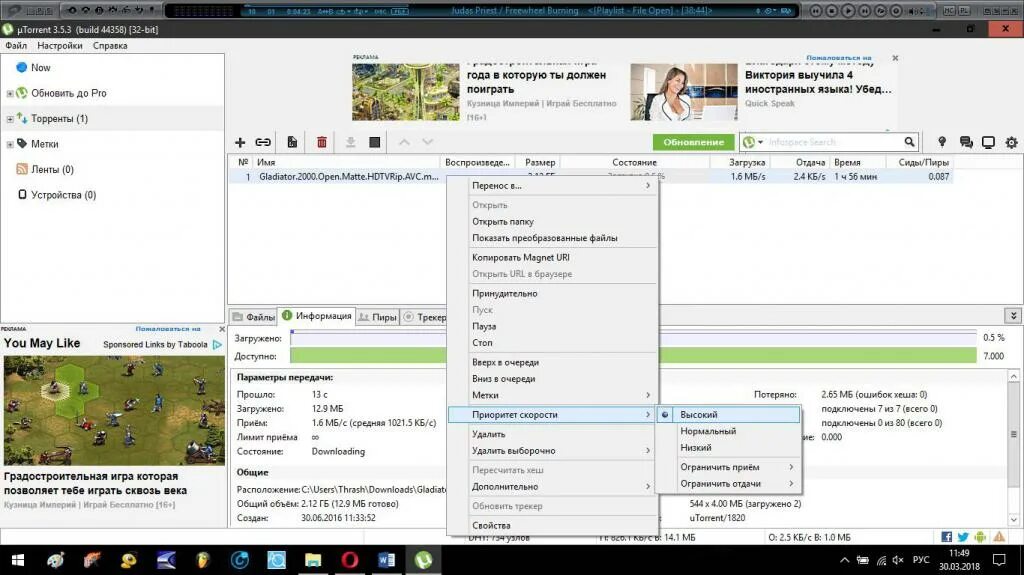This screenshot has height=575, width=1024.
Task: Click the green Обновление button
Action: (x=694, y=142)
